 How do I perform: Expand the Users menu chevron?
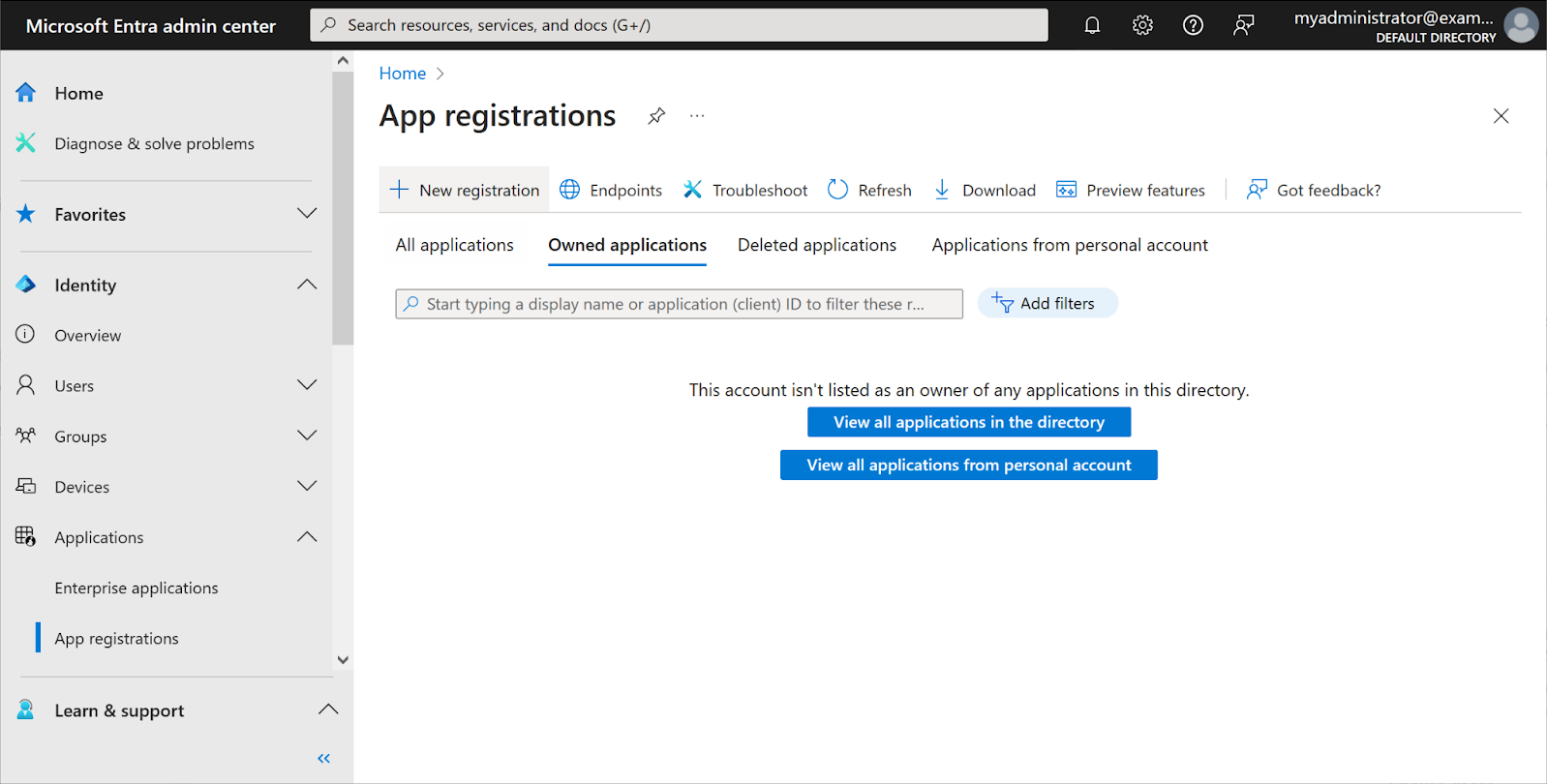click(307, 385)
